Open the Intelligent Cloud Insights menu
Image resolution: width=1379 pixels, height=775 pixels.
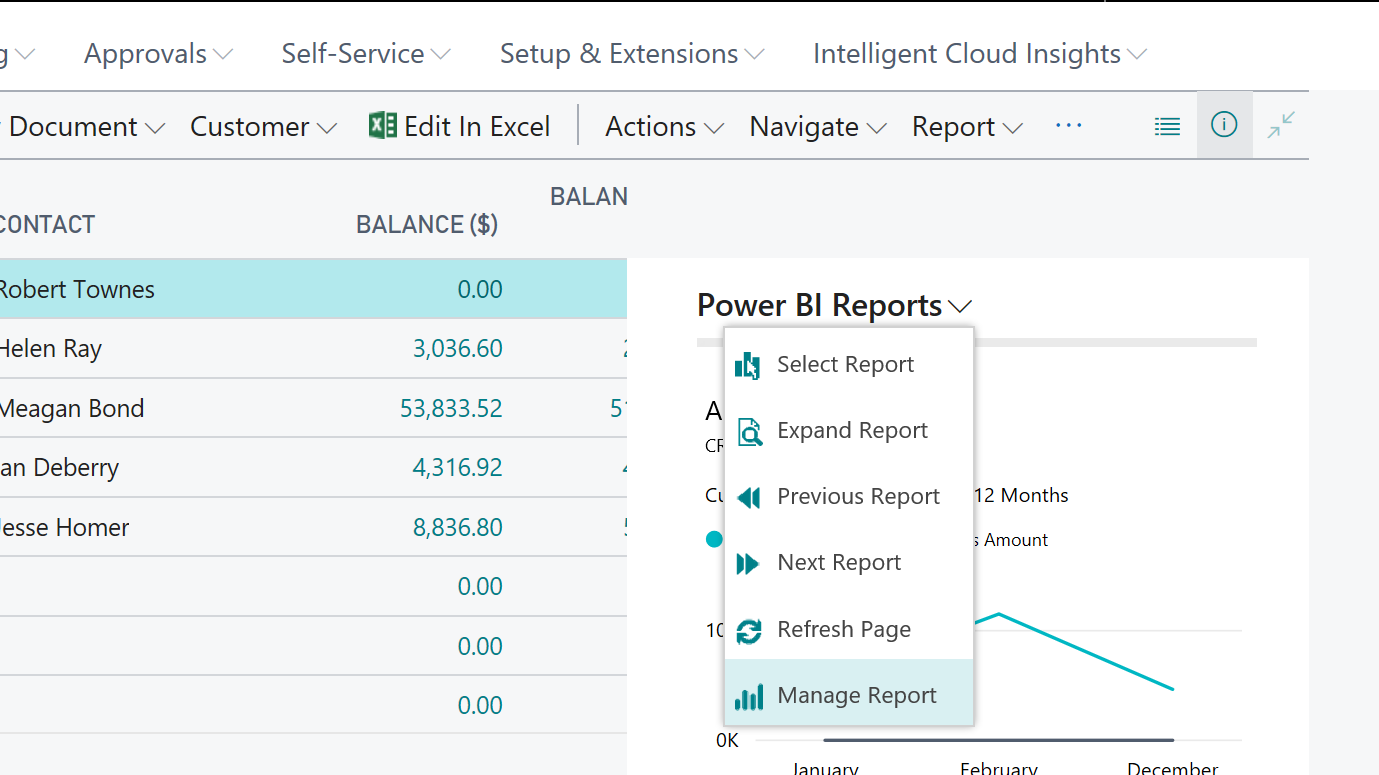click(979, 54)
